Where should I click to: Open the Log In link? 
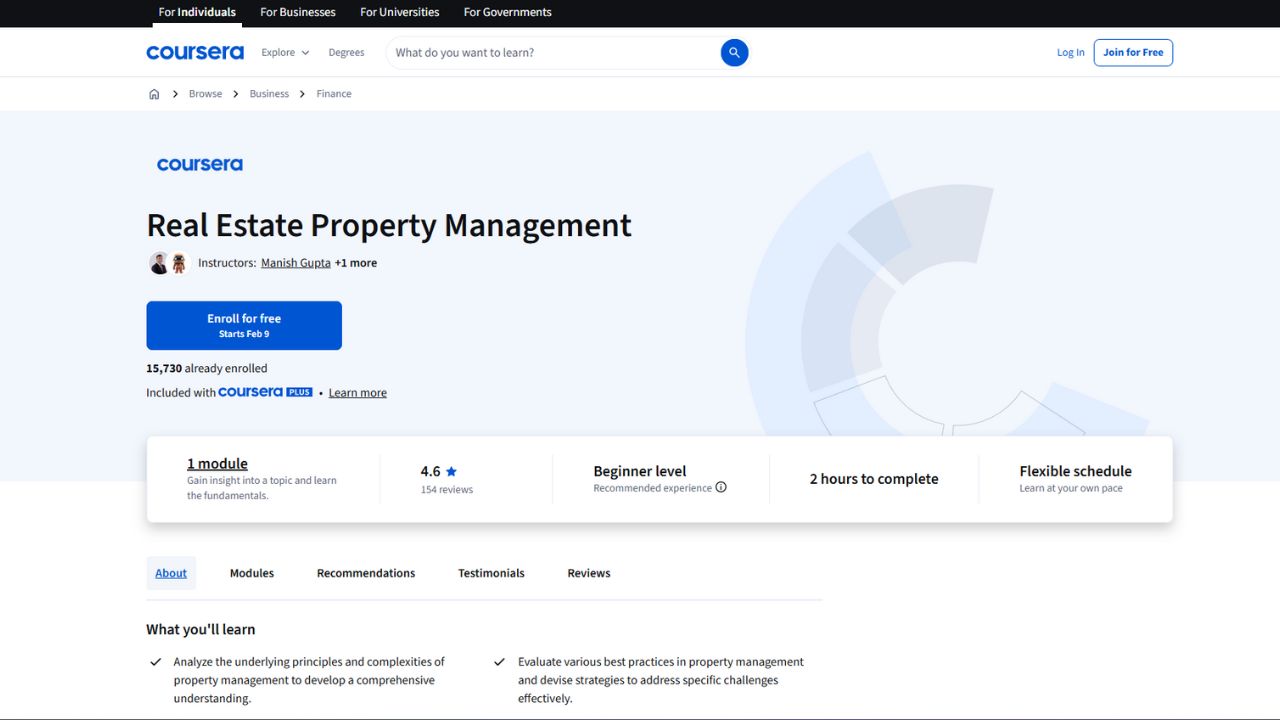[x=1070, y=52]
